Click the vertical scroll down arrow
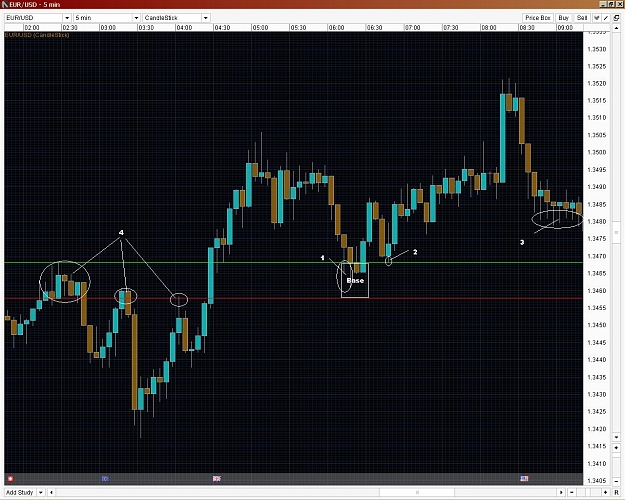 pyautogui.click(x=616, y=437)
